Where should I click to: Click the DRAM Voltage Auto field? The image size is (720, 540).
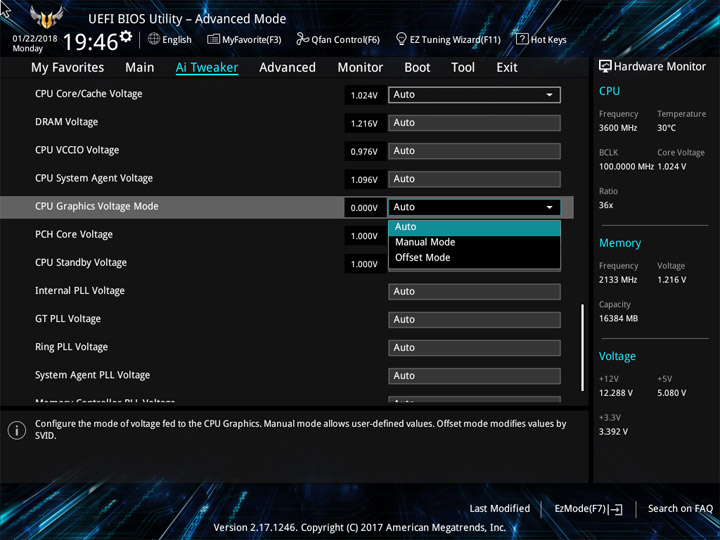[474, 123]
